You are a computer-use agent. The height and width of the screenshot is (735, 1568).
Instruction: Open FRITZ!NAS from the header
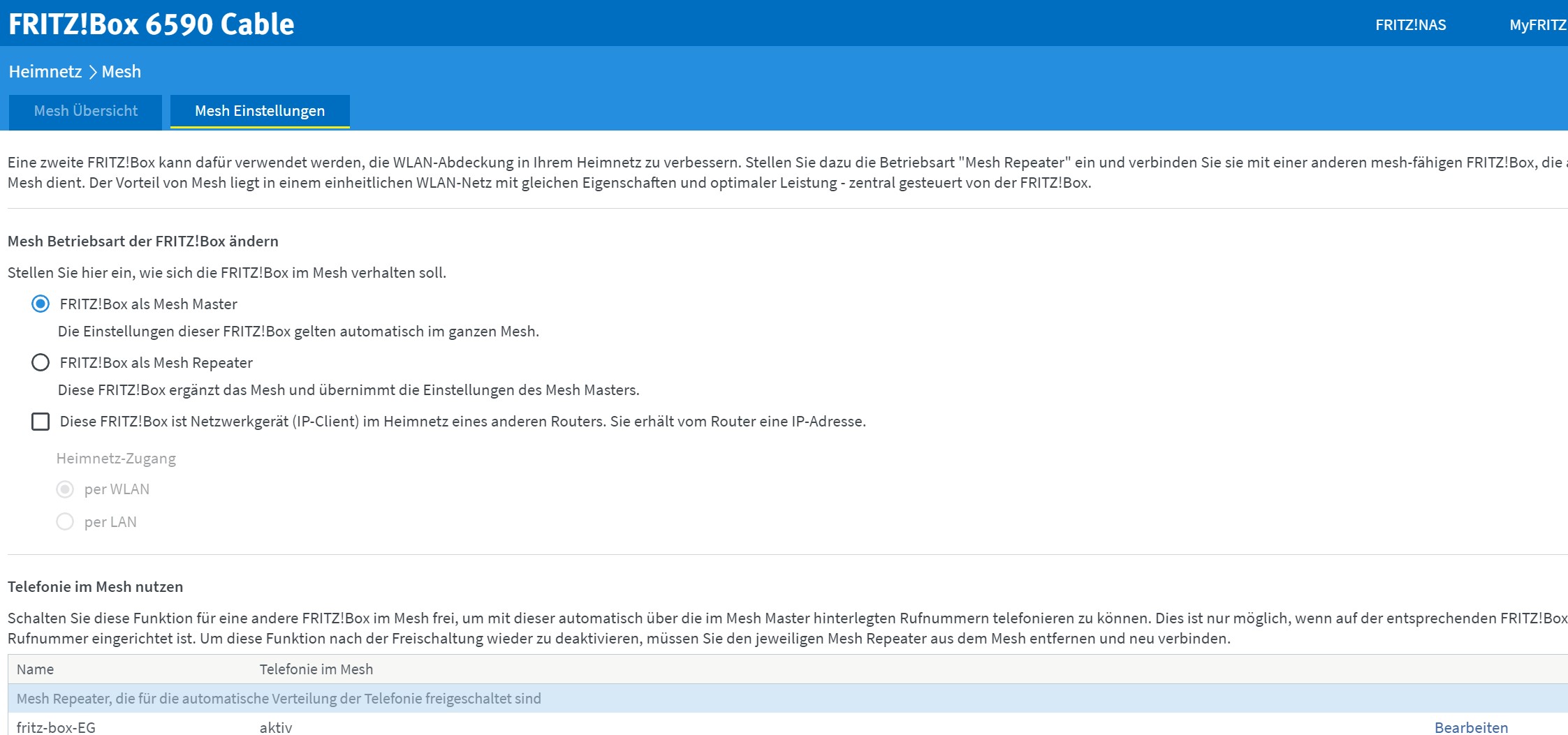click(x=1411, y=25)
